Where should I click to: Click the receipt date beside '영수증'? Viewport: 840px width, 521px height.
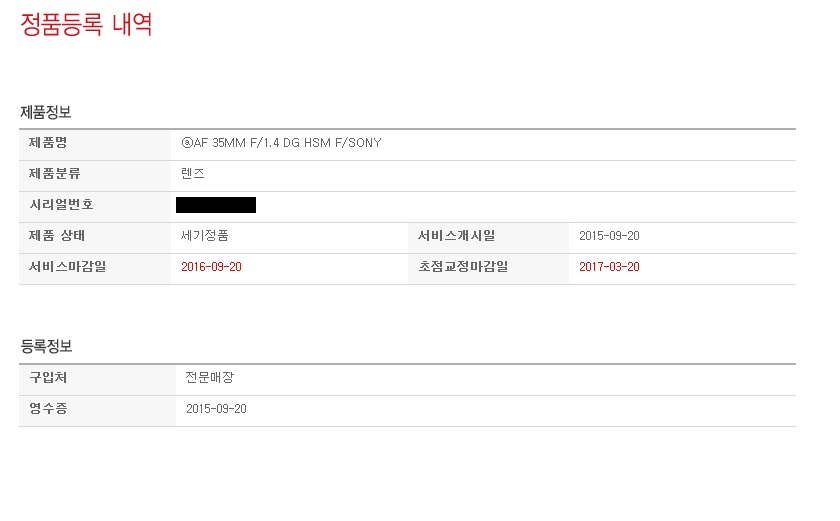point(216,409)
